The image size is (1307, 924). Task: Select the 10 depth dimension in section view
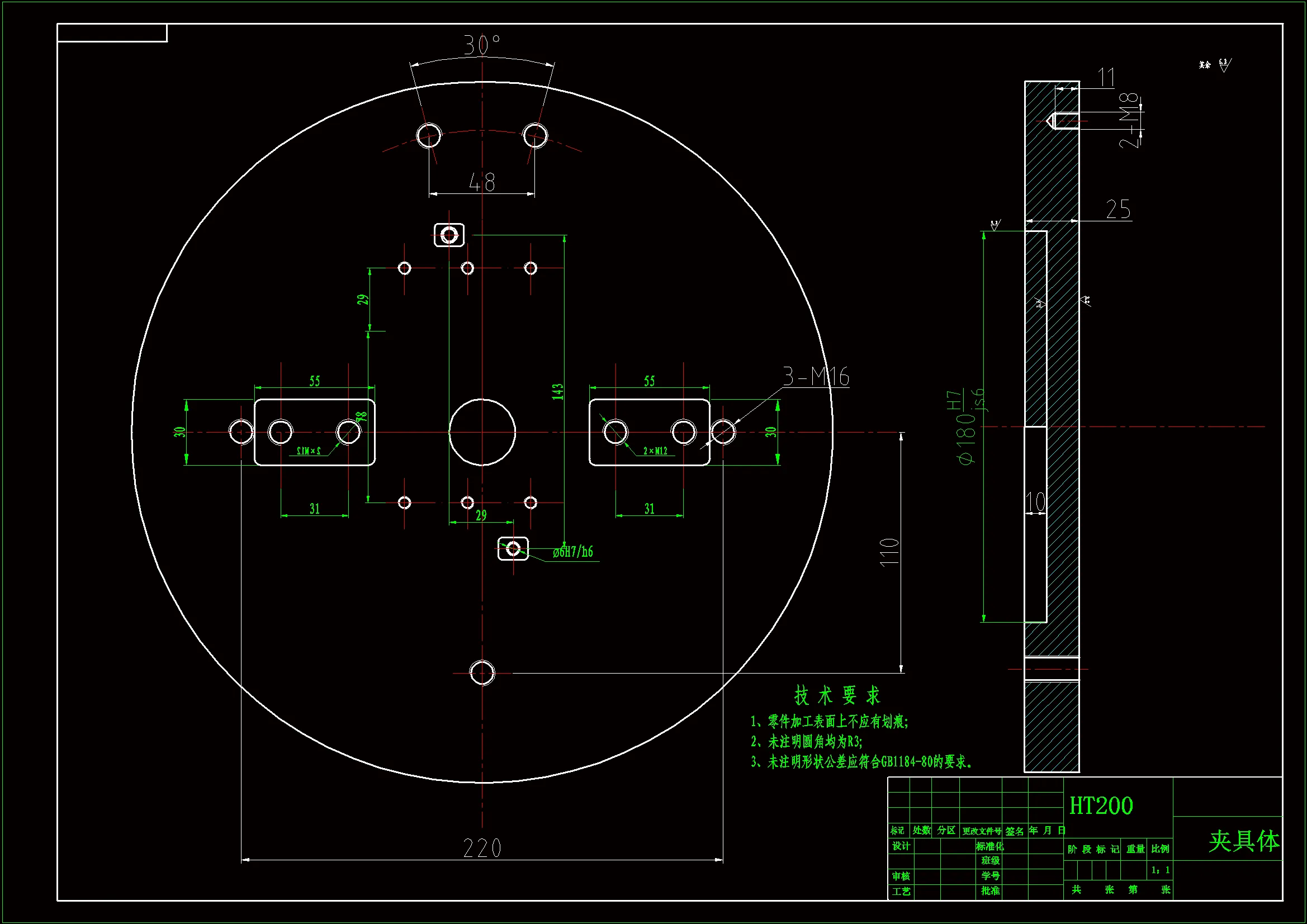1035,502
